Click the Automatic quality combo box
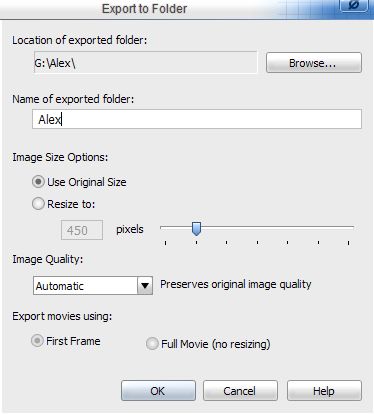The image size is (374, 414). 93,286
